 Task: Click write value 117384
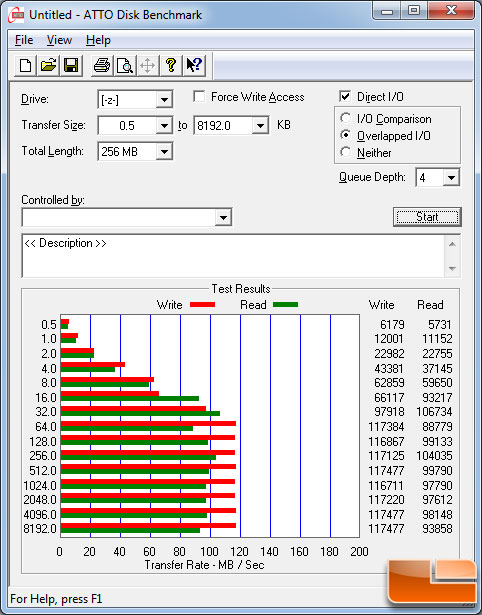point(386,426)
